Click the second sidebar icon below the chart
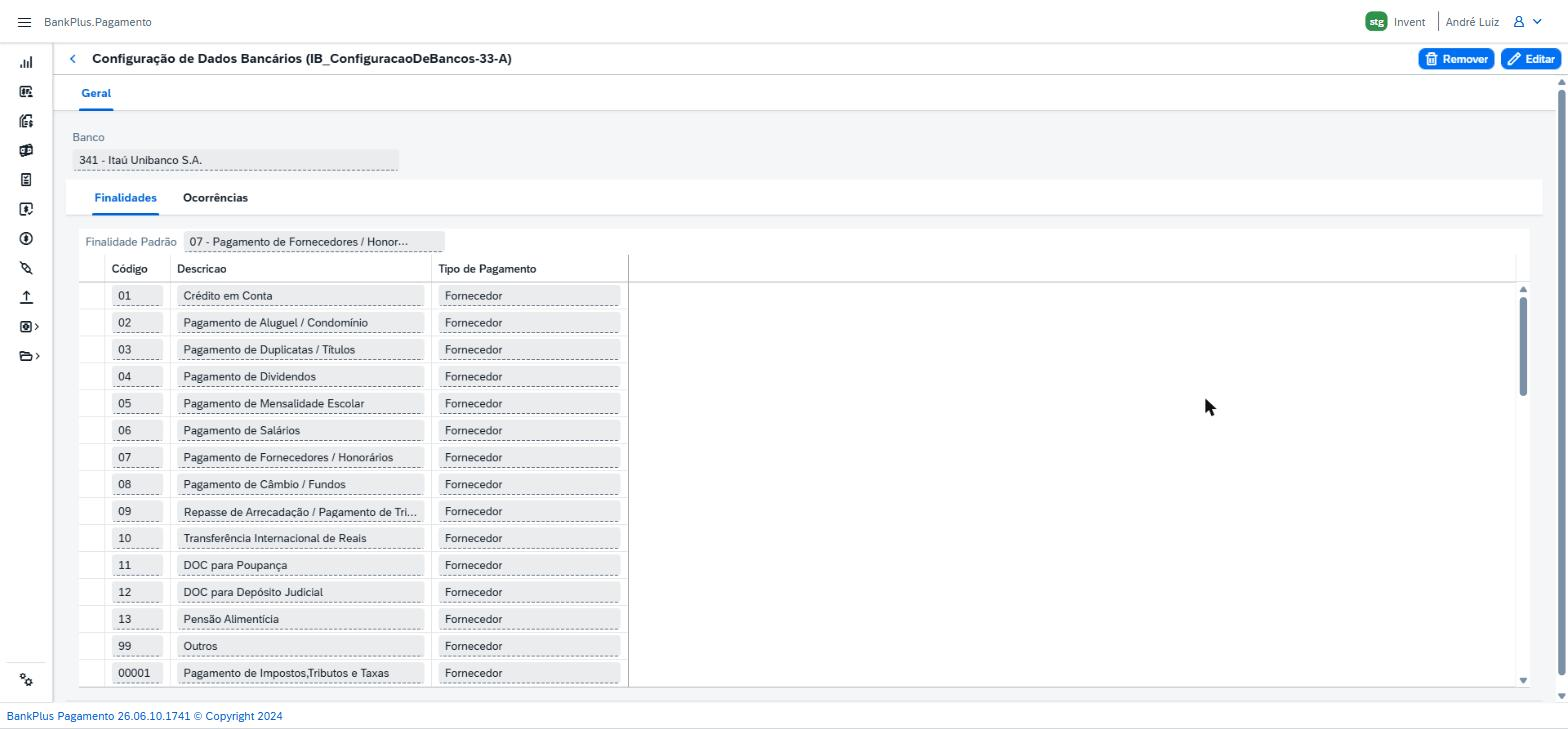The width and height of the screenshot is (1568, 729). tap(26, 92)
